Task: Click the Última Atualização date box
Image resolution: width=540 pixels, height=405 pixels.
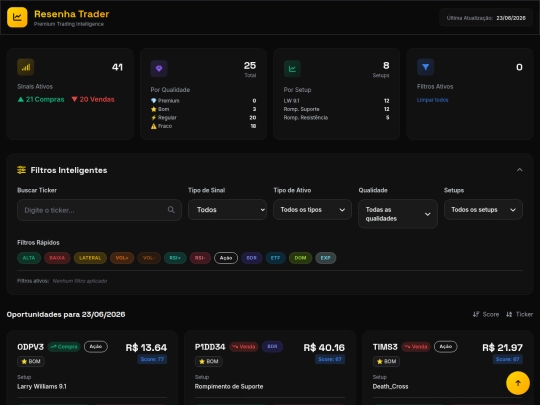Action: (486, 18)
